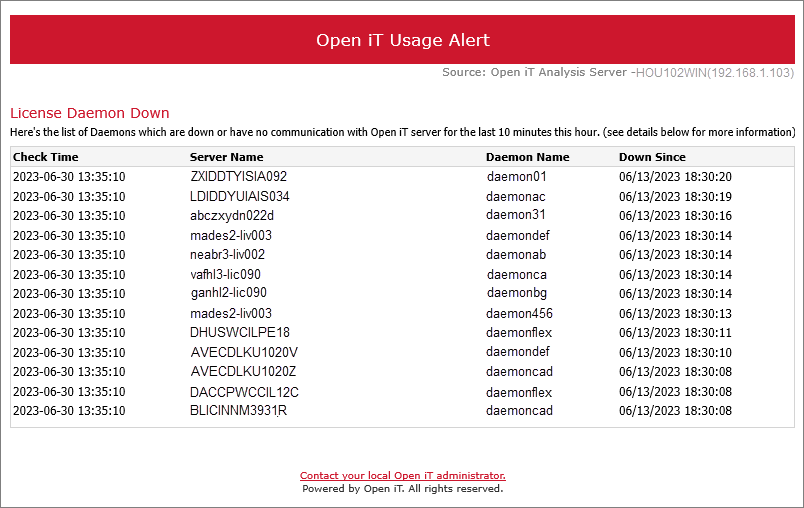This screenshot has width=804, height=508.
Task: Select server name DACCPWCCIL12C
Action: tap(244, 392)
